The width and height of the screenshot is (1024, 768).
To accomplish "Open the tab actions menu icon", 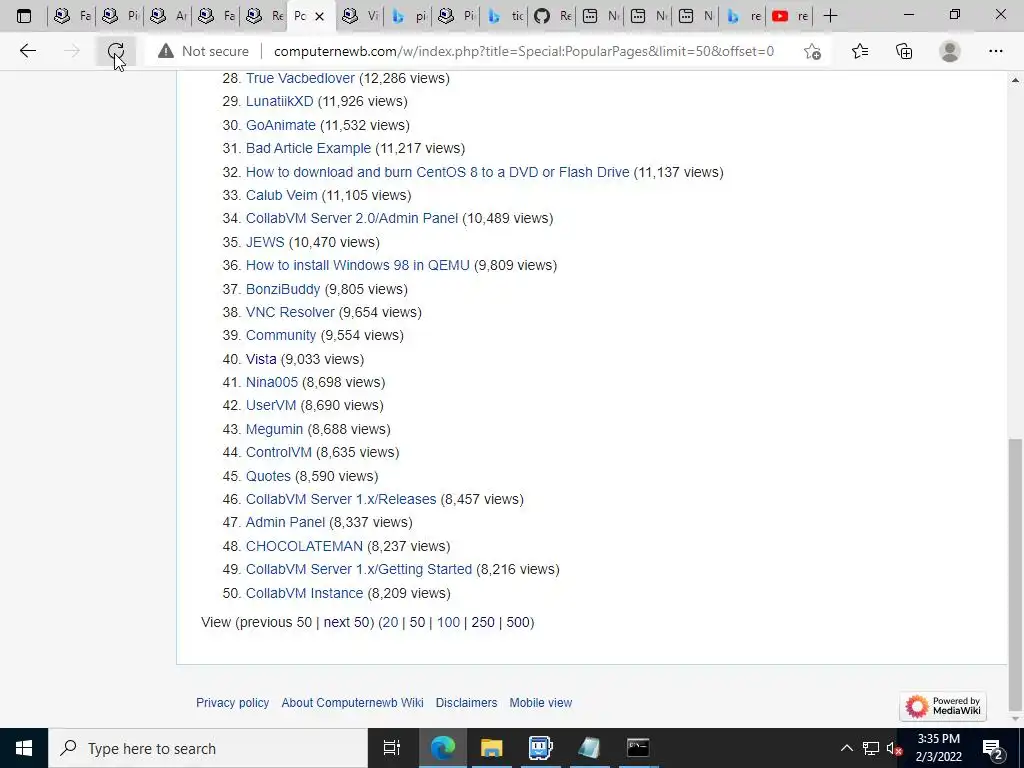I will (x=24, y=16).
